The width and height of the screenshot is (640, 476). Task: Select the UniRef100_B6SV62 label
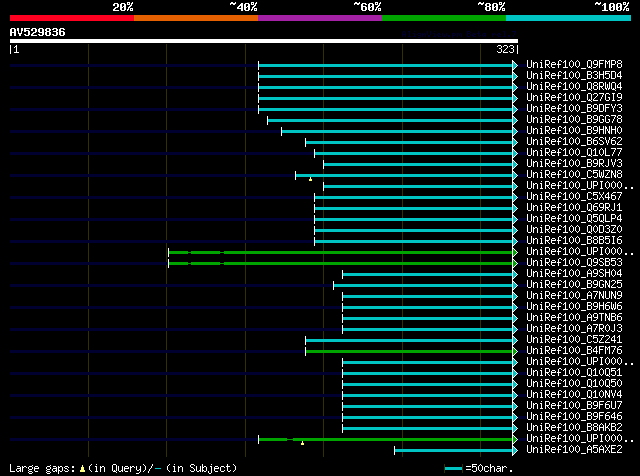pos(574,142)
